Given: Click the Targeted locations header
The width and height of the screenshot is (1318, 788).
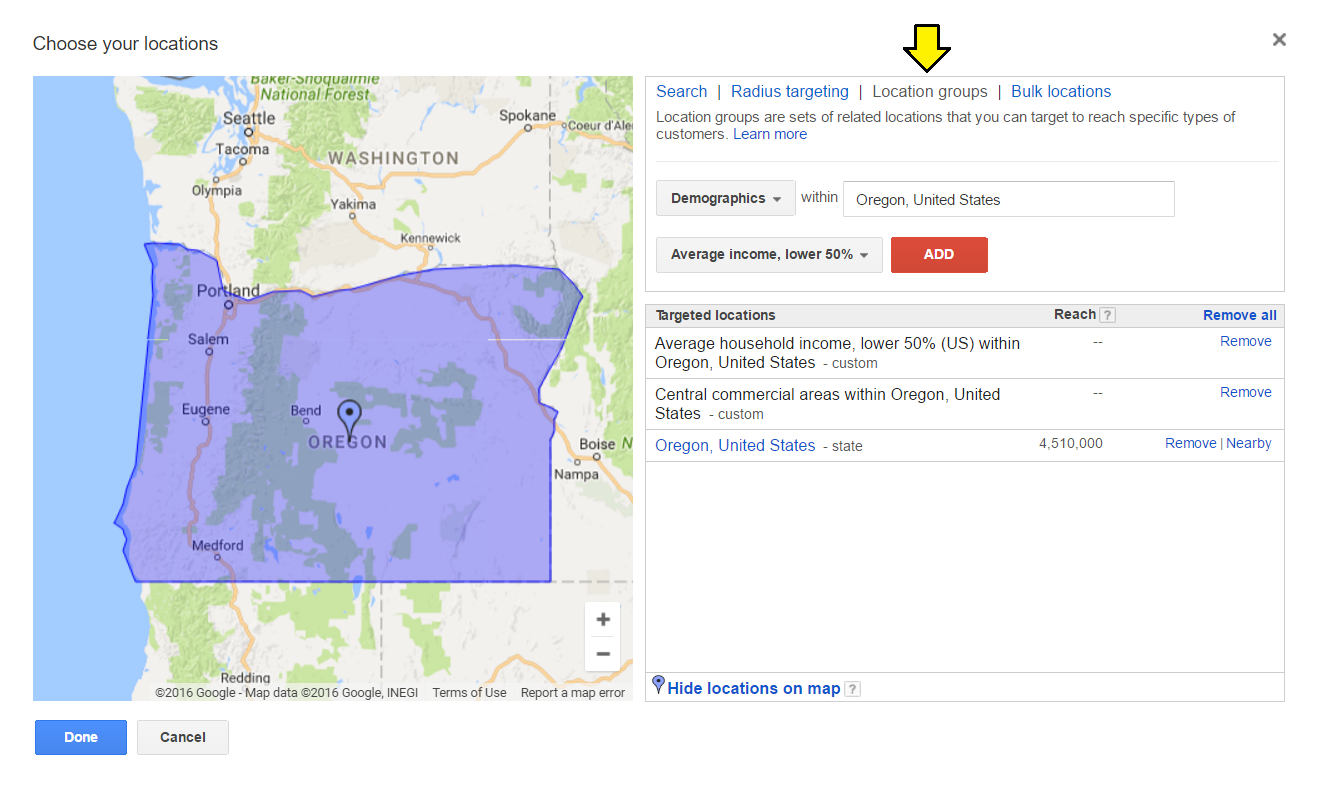Looking at the screenshot, I should tap(716, 315).
